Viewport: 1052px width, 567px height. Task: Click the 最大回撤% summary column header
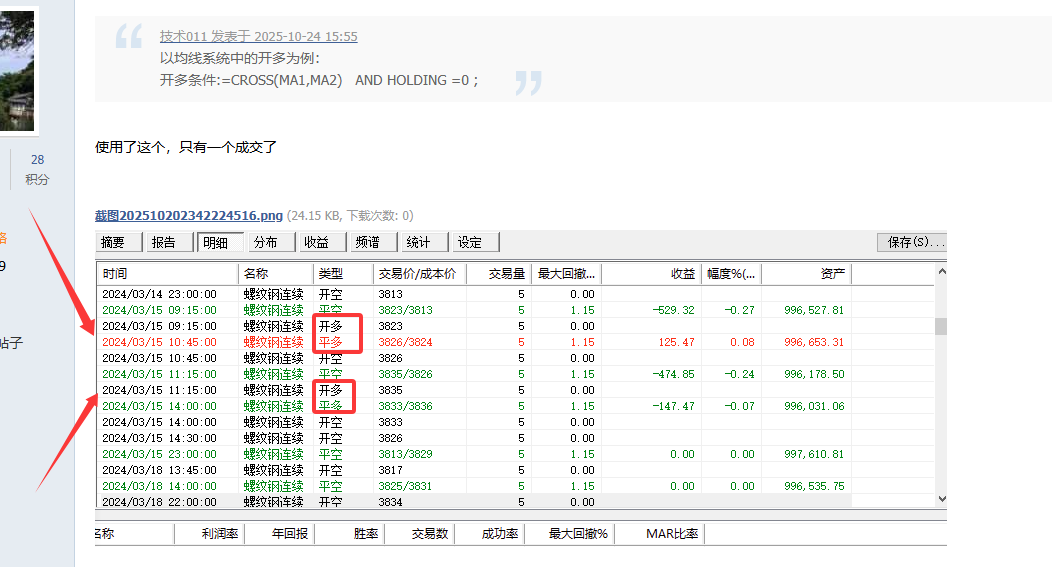[x=570, y=534]
